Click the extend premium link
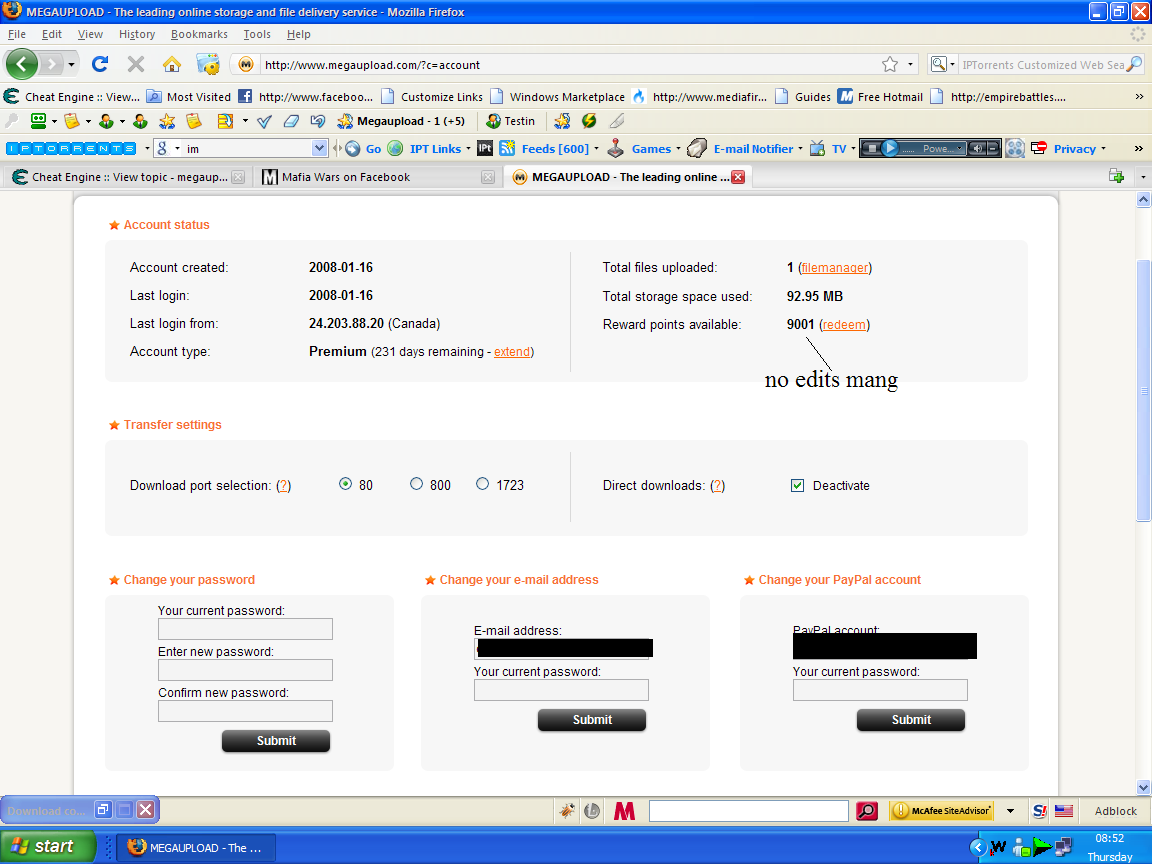The image size is (1152, 864). click(512, 352)
